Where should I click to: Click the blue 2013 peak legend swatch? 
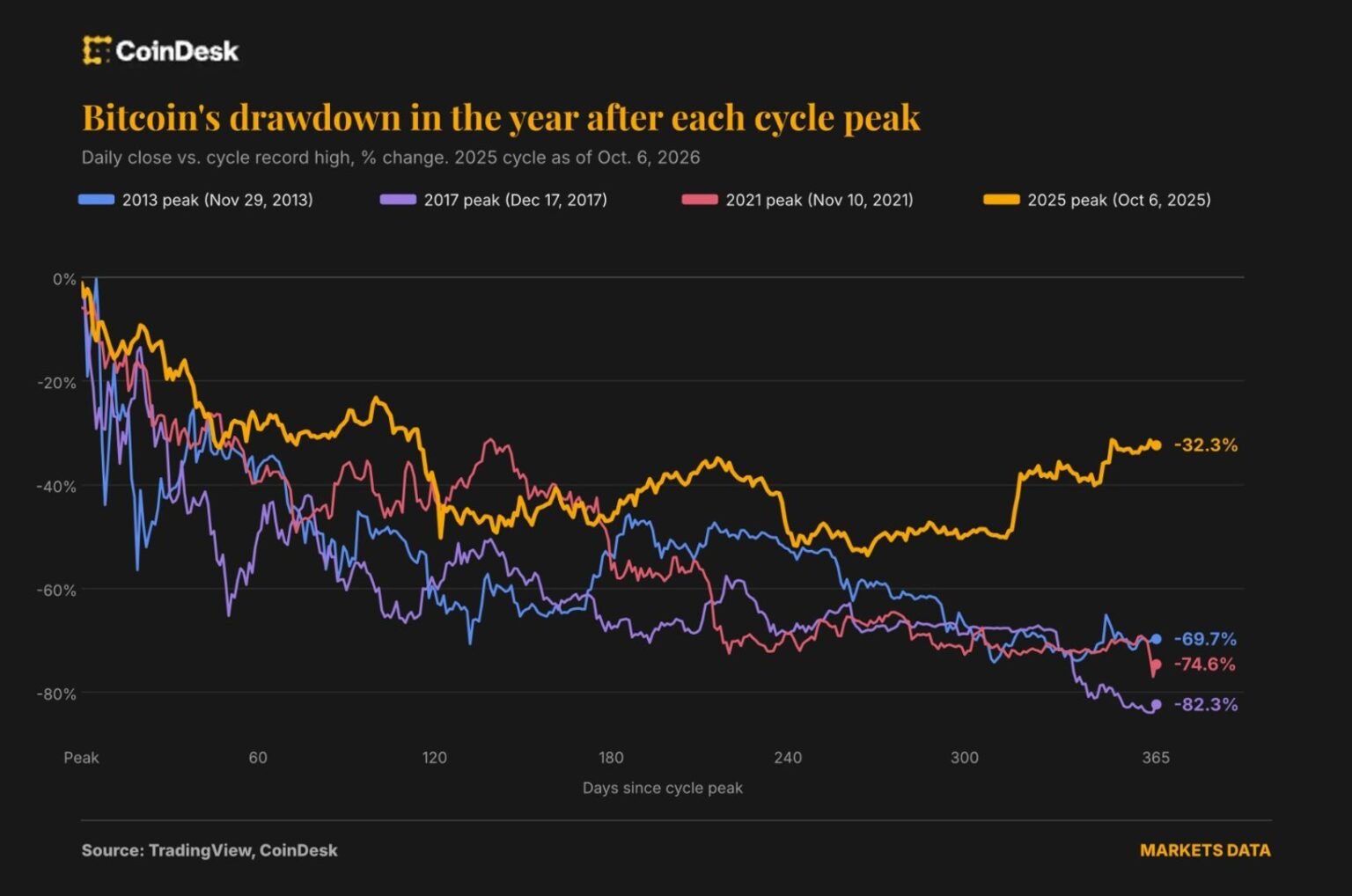(97, 200)
